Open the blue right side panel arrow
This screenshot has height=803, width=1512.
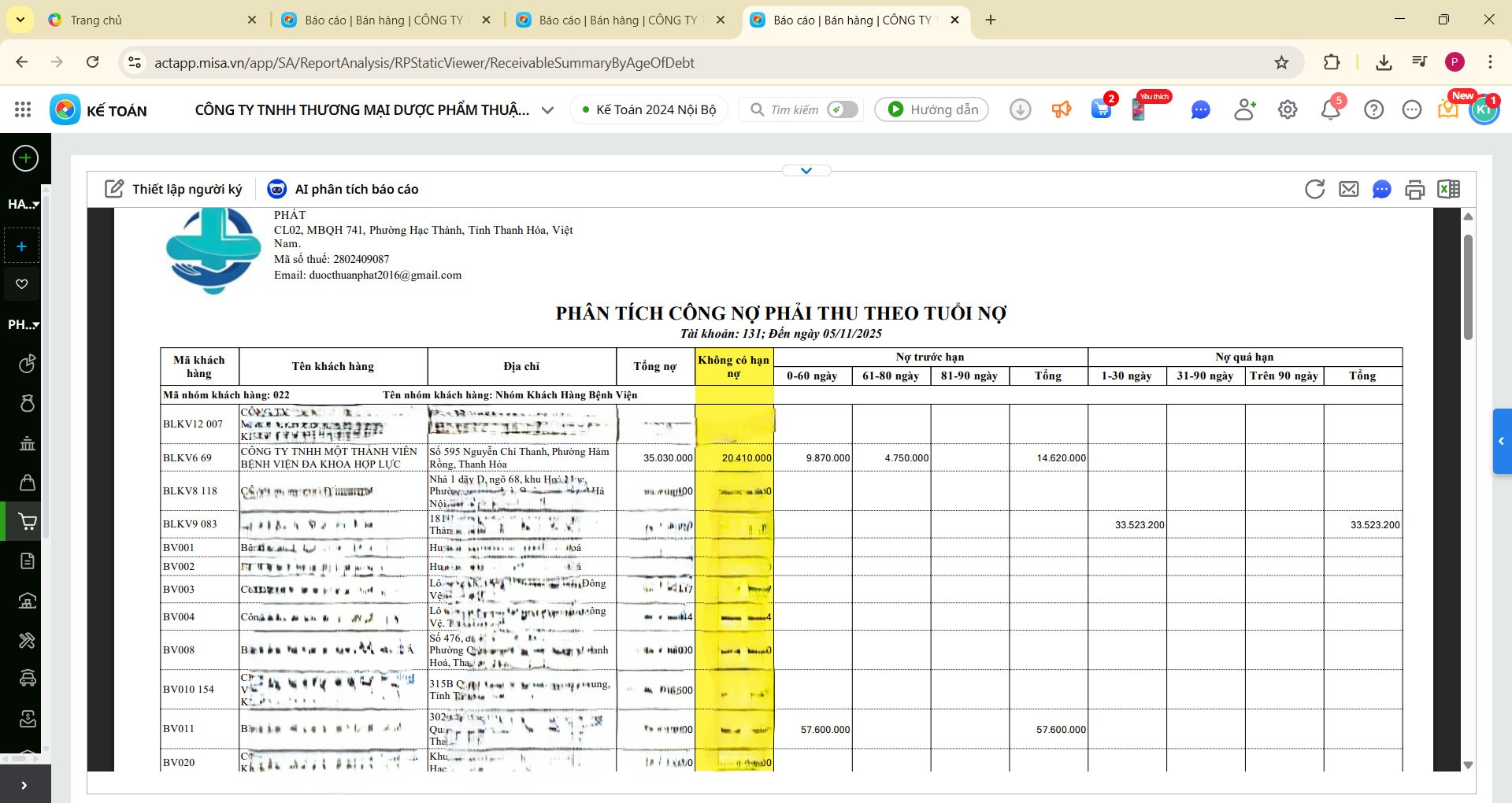coord(1501,442)
